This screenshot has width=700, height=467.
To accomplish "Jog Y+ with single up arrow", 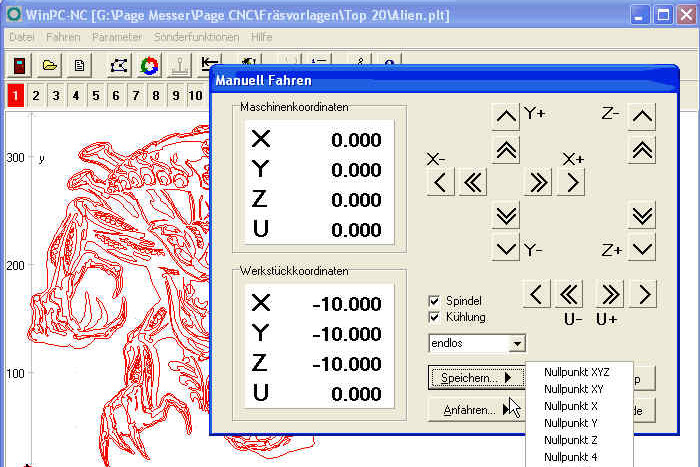I will point(506,117).
